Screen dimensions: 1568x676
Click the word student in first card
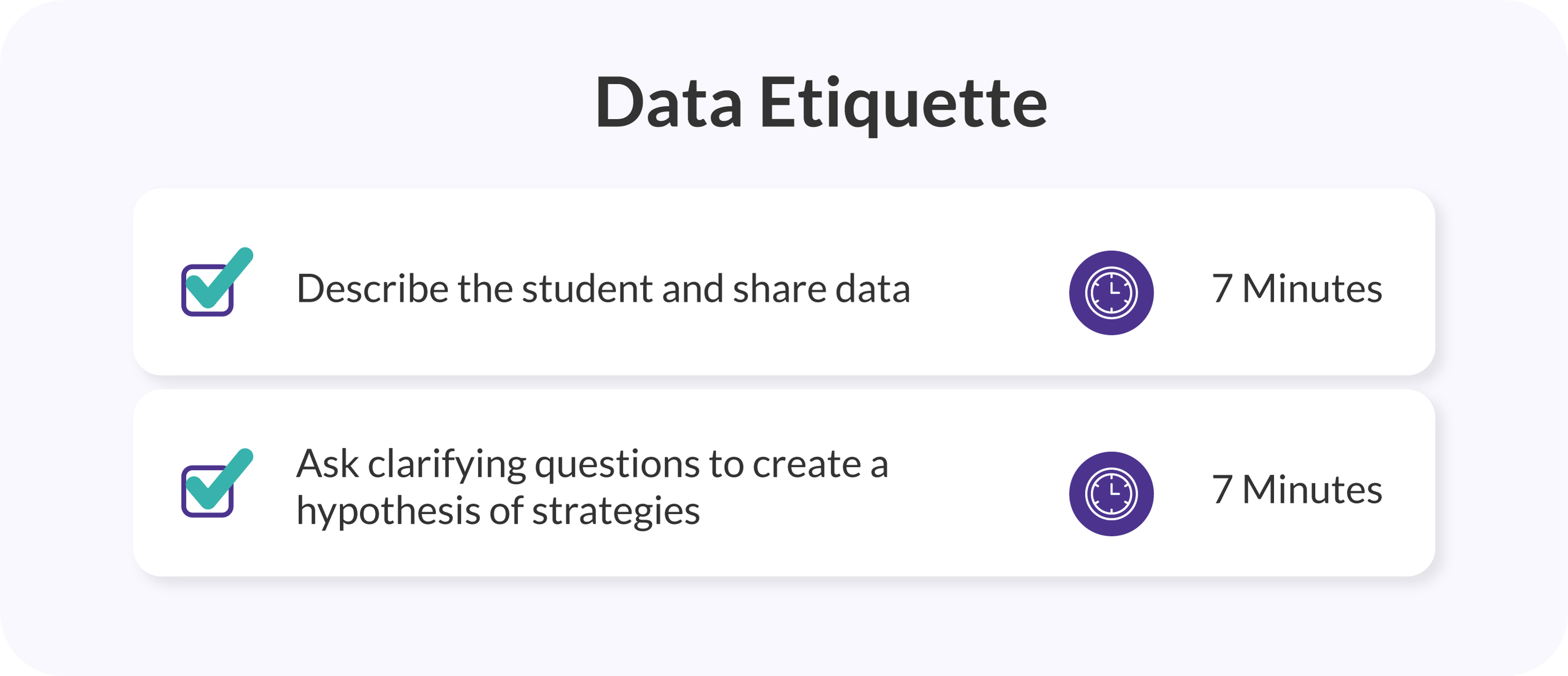[587, 288]
